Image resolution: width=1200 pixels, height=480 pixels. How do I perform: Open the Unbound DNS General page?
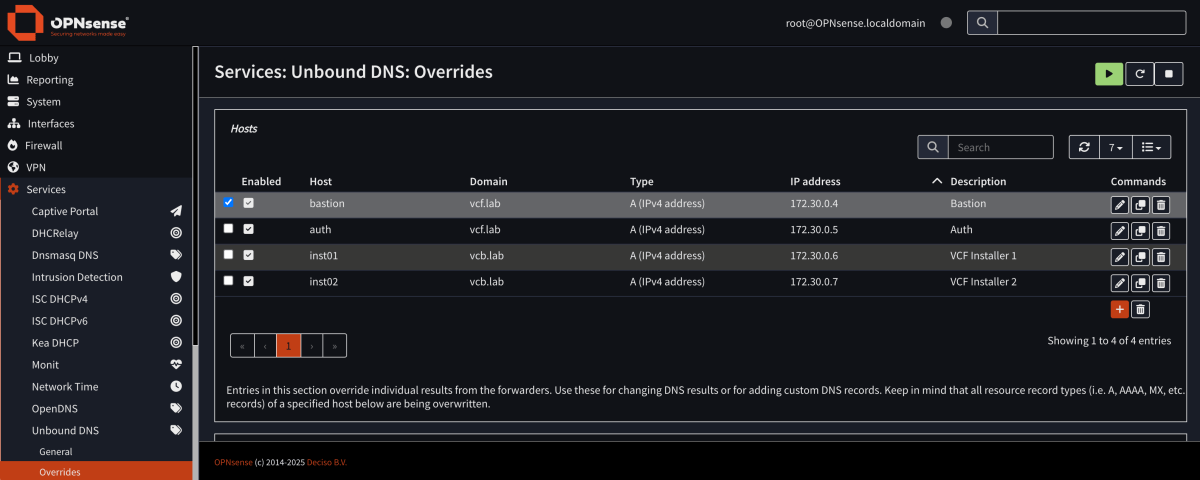[96, 452]
